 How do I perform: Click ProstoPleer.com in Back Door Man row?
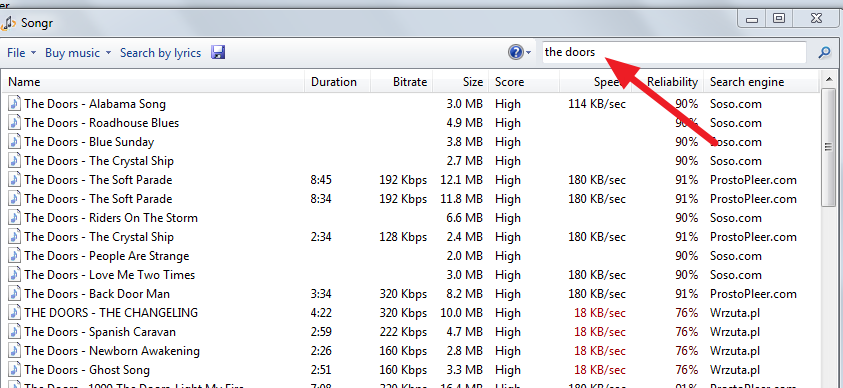753,294
